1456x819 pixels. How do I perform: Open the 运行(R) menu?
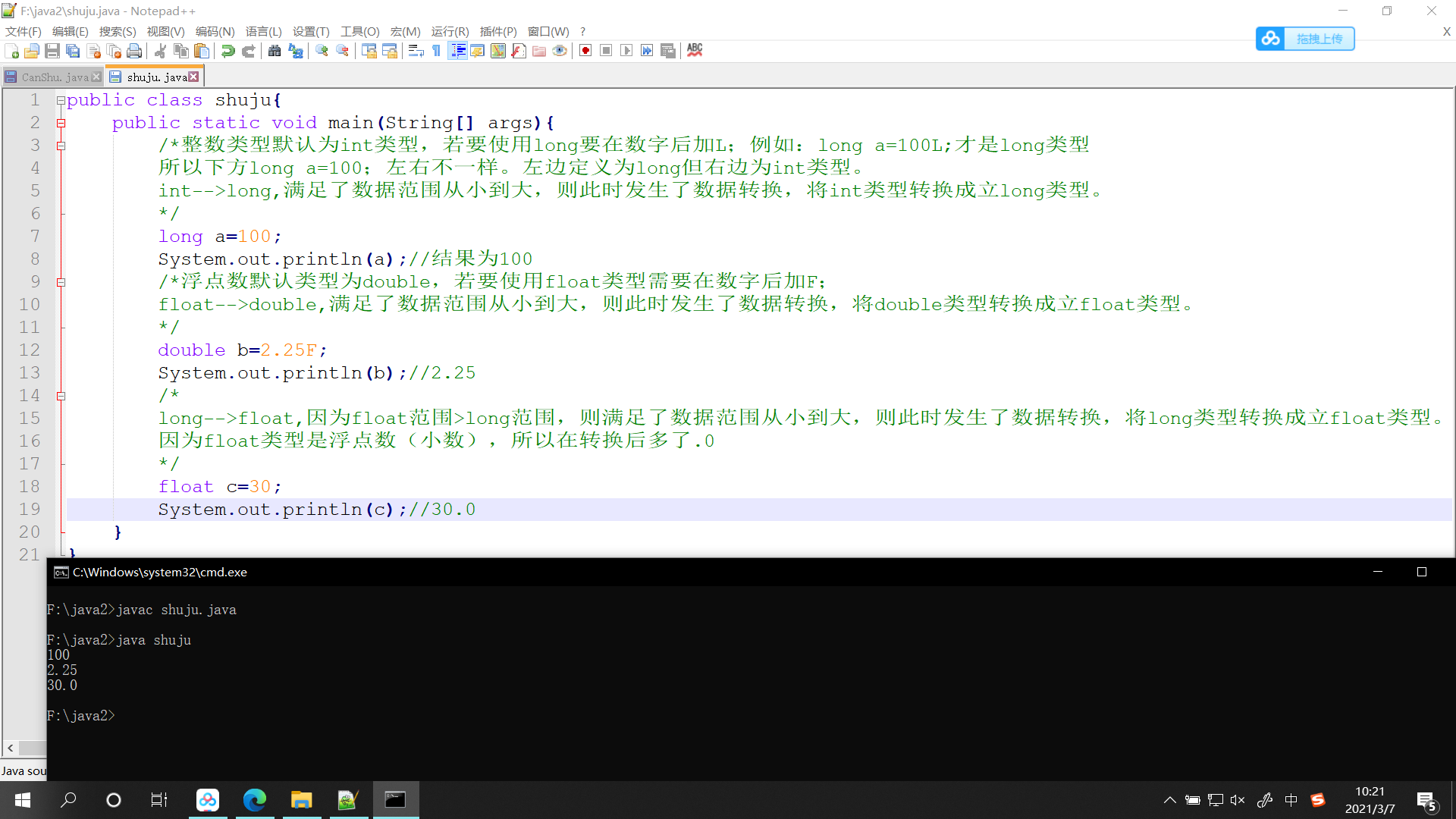click(x=450, y=31)
